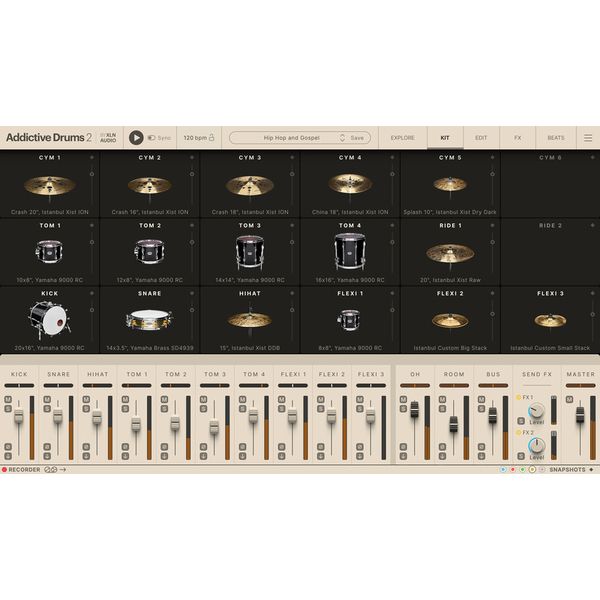The image size is (600, 600).
Task: Open the hamburger menu at top right
Action: (588, 138)
